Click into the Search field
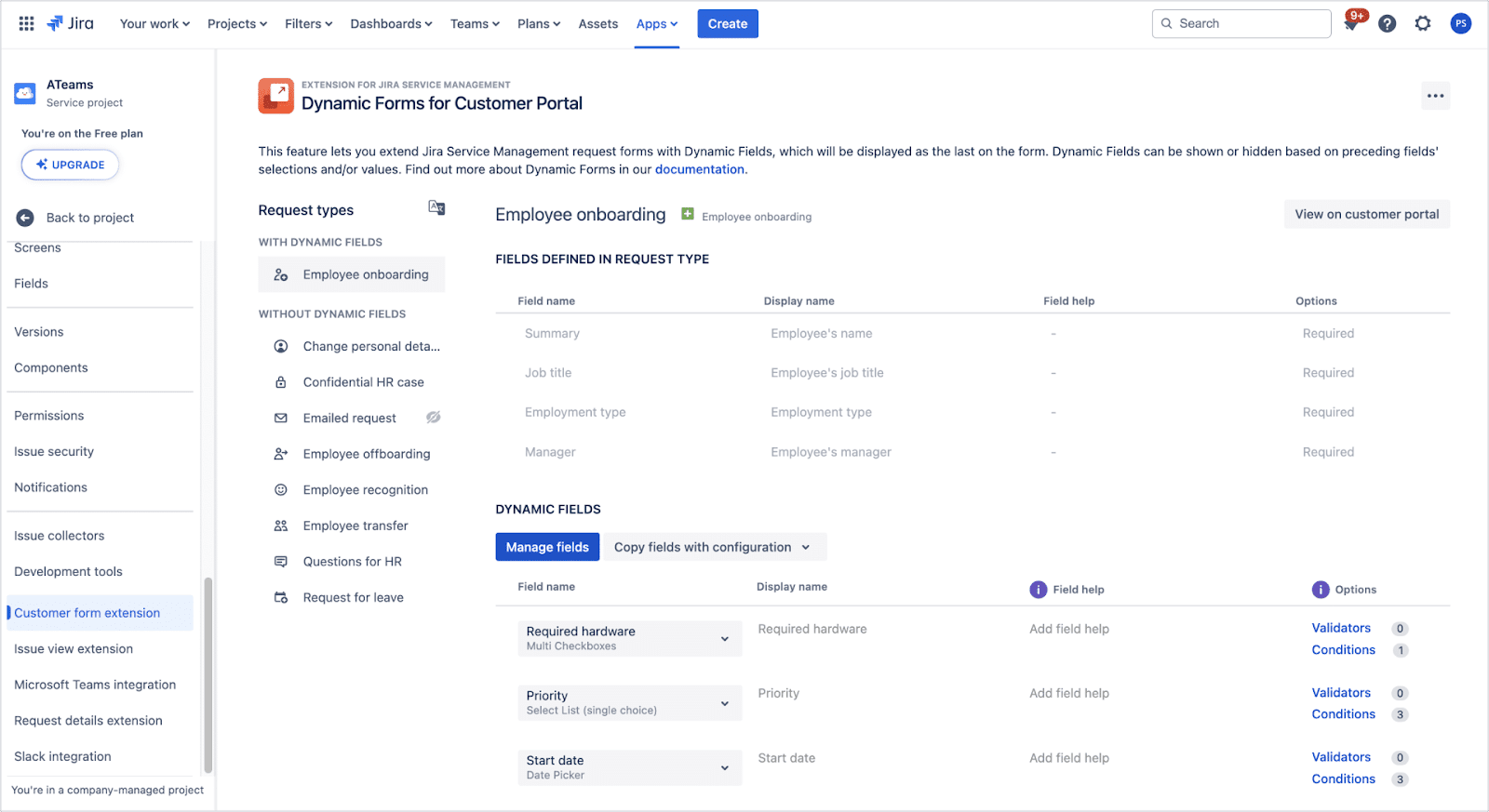 click(x=1241, y=24)
